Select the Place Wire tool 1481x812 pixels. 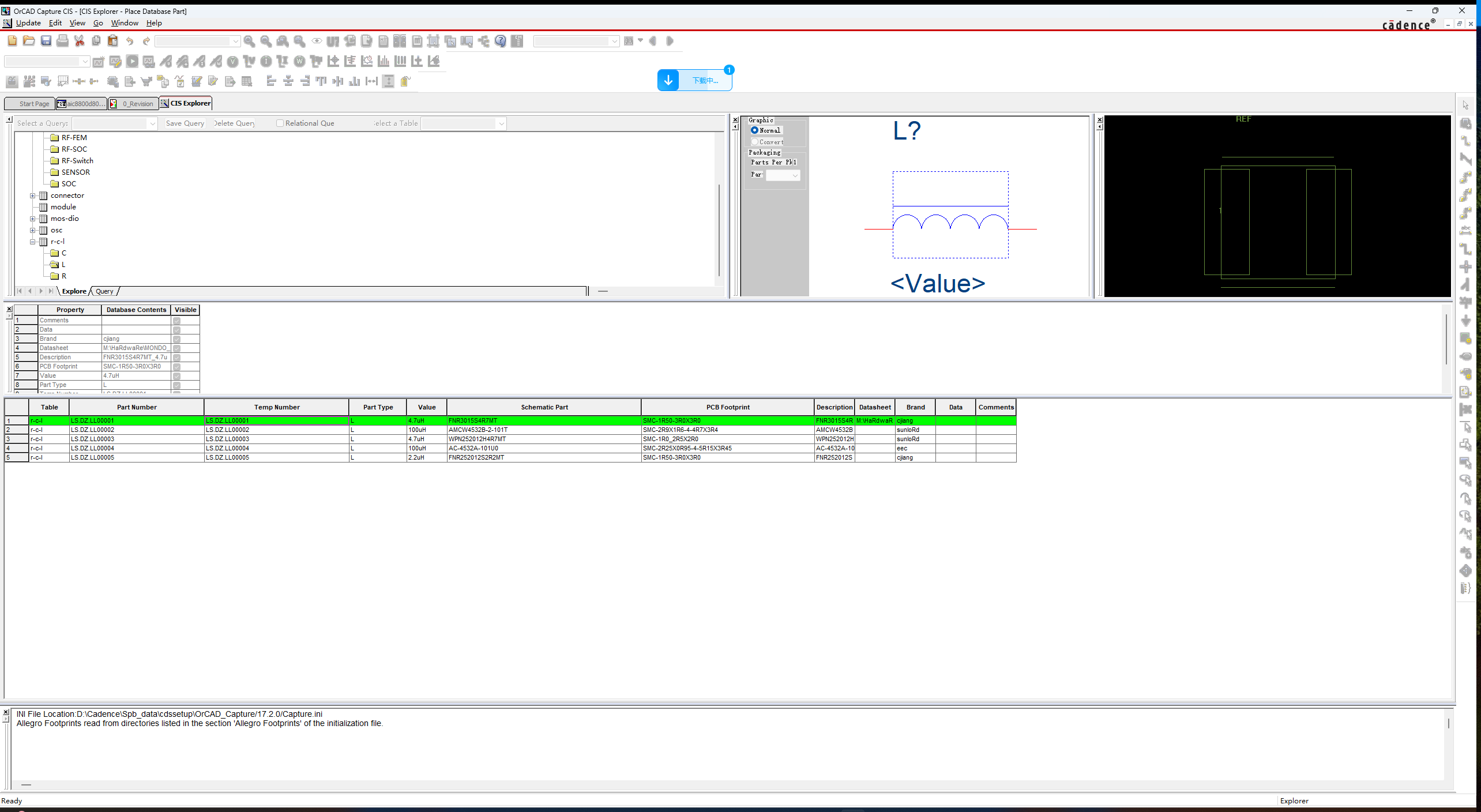[1465, 140]
